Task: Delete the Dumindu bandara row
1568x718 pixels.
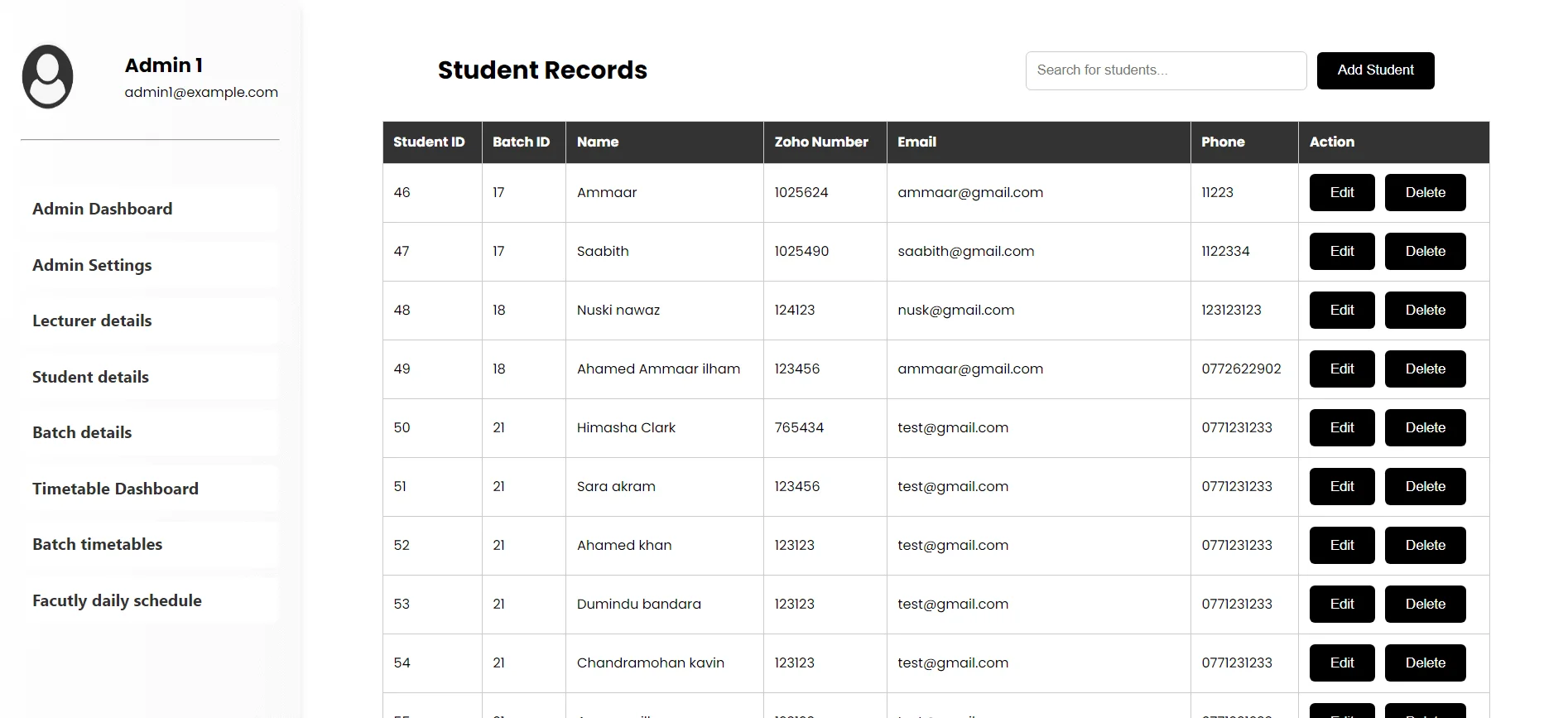Action: coord(1425,604)
